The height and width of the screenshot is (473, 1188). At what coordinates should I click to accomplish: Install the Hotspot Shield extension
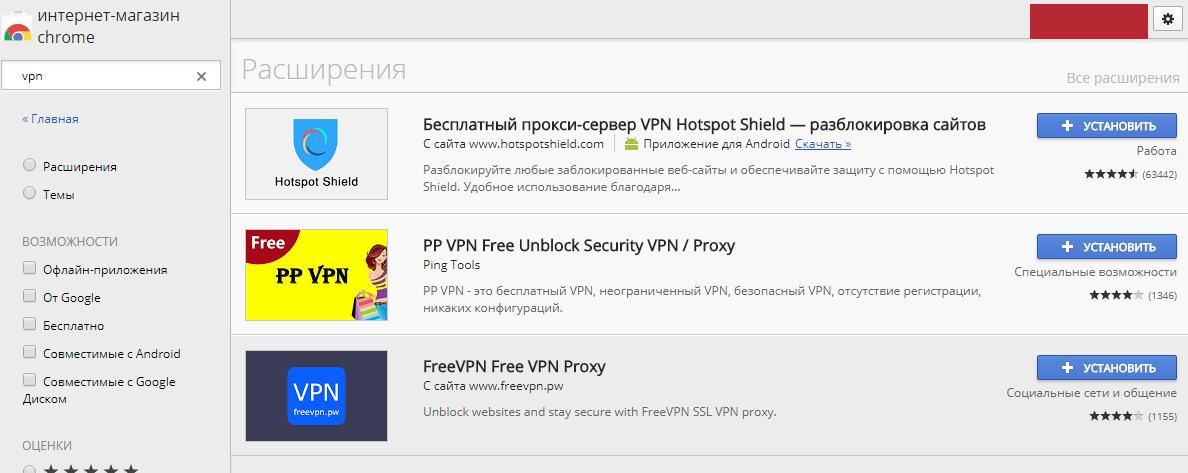tap(1107, 126)
